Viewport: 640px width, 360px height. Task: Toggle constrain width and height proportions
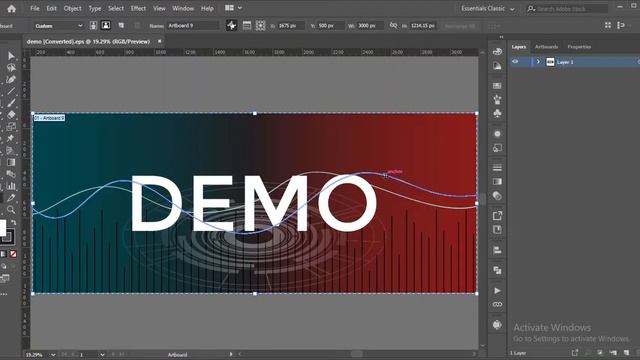393,25
